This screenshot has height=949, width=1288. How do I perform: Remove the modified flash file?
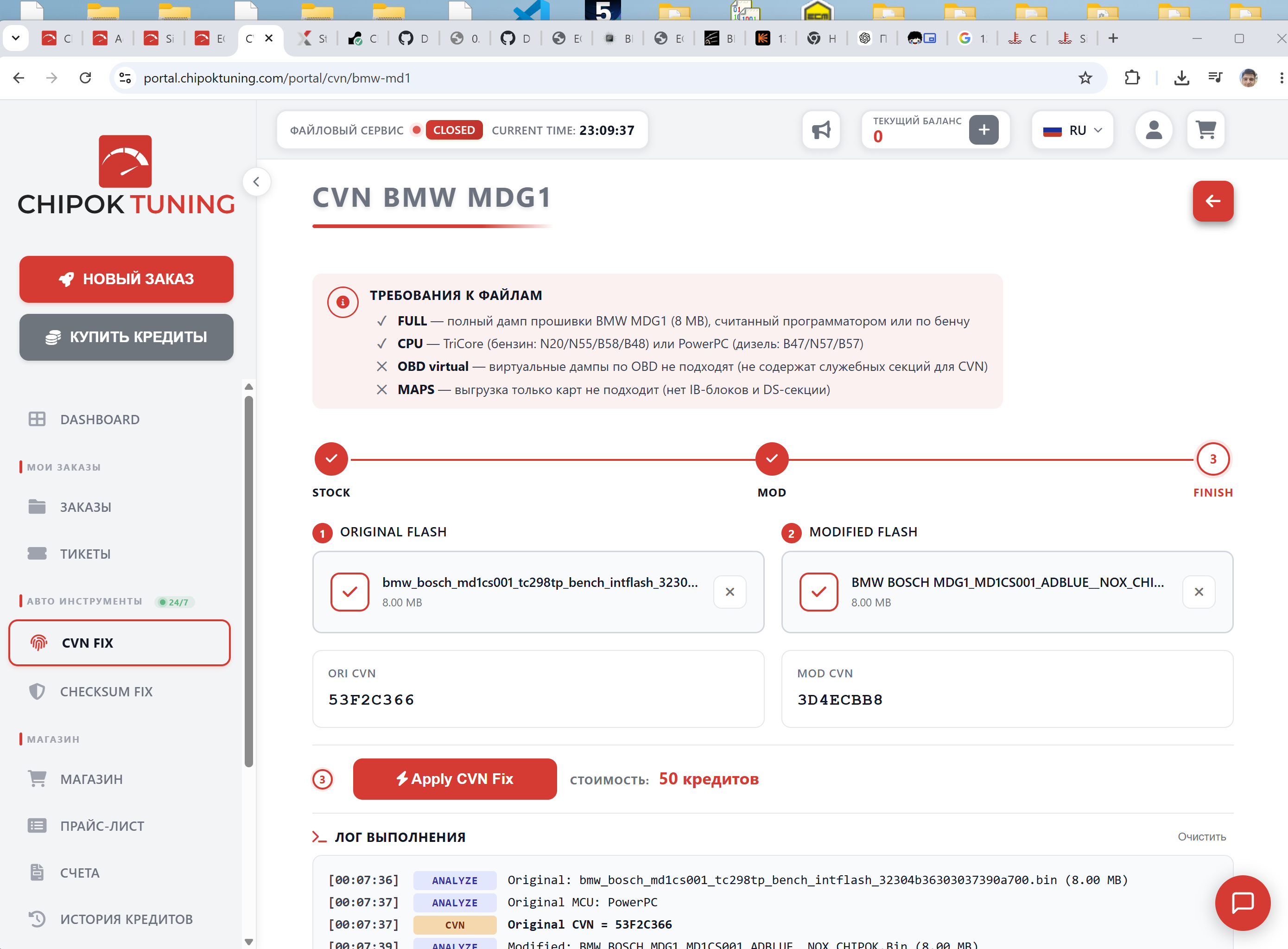pyautogui.click(x=1199, y=592)
